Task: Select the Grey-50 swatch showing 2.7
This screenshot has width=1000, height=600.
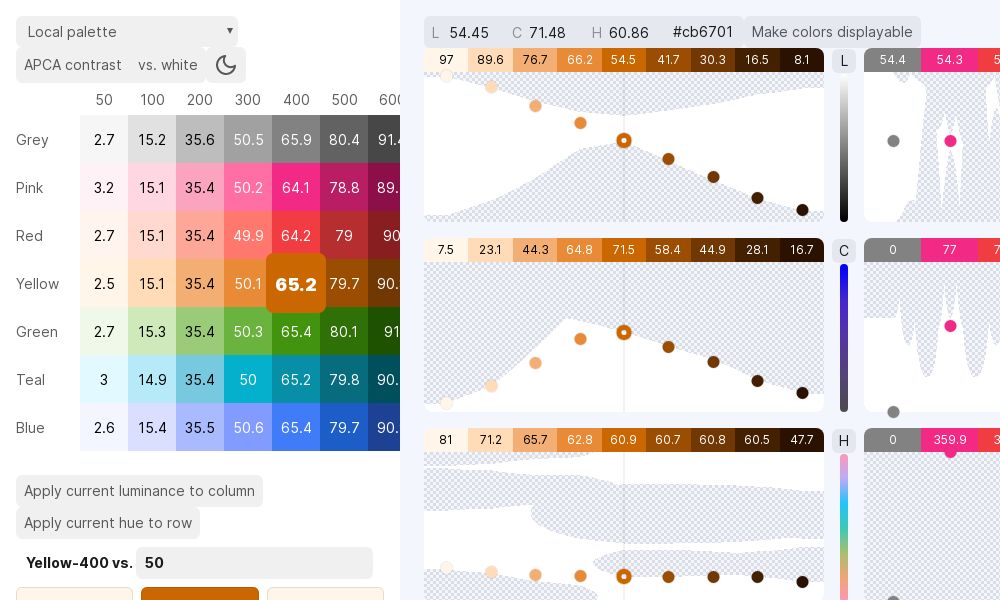Action: [x=104, y=140]
